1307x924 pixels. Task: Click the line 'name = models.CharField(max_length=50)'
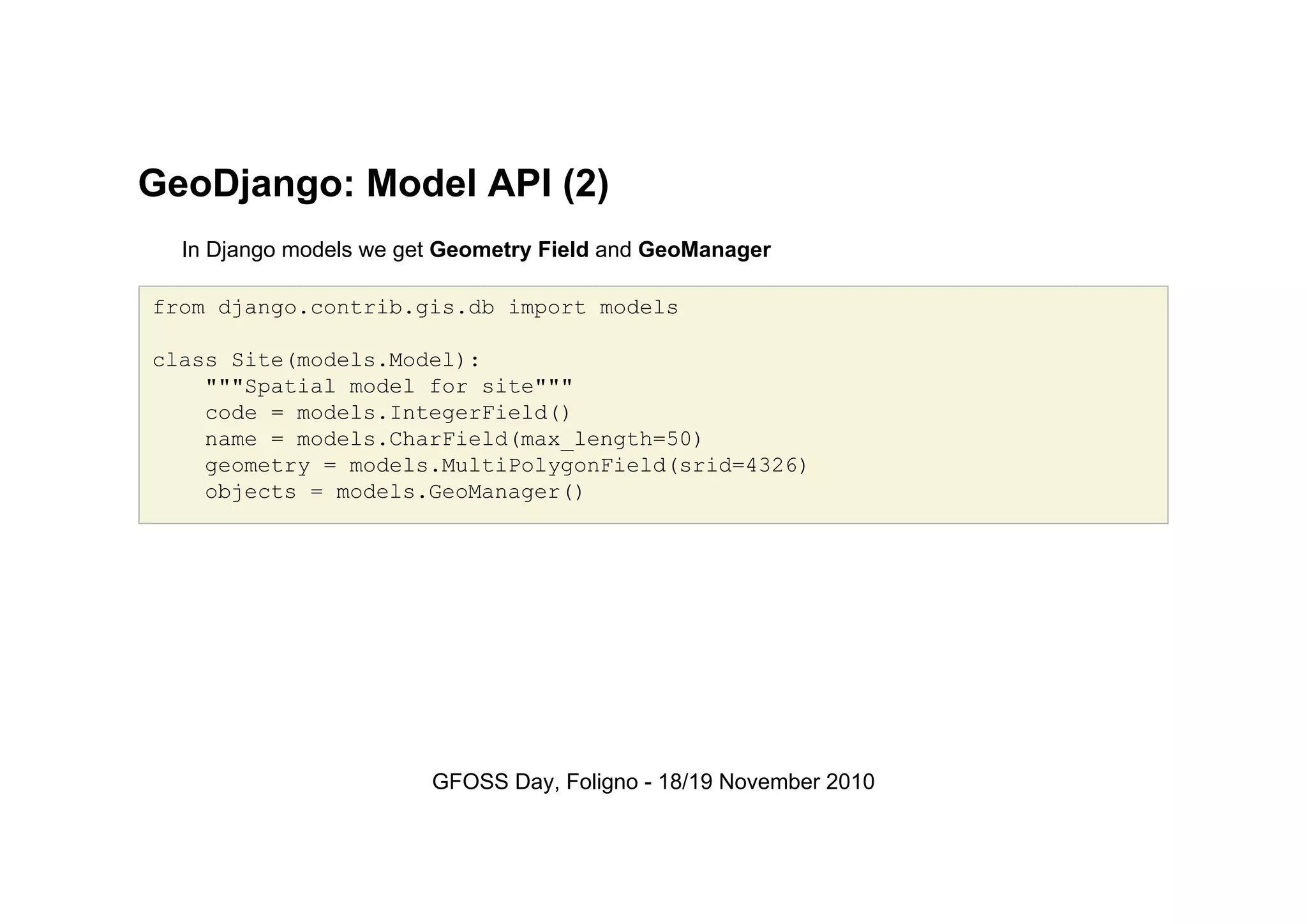click(453, 440)
